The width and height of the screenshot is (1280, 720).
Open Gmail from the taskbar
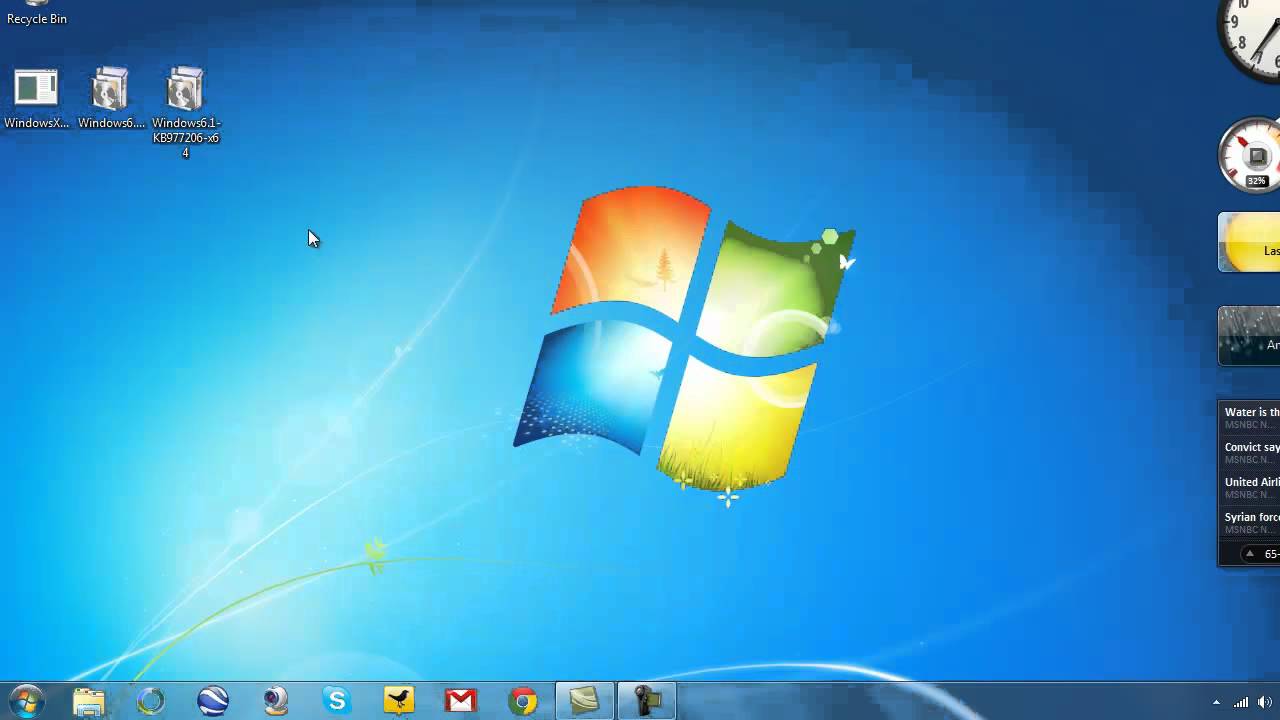click(461, 701)
